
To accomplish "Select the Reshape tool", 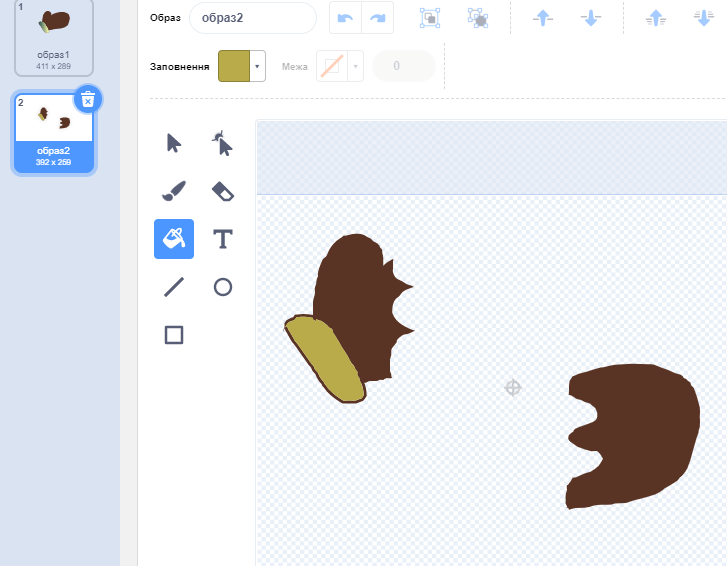I will (222, 143).
